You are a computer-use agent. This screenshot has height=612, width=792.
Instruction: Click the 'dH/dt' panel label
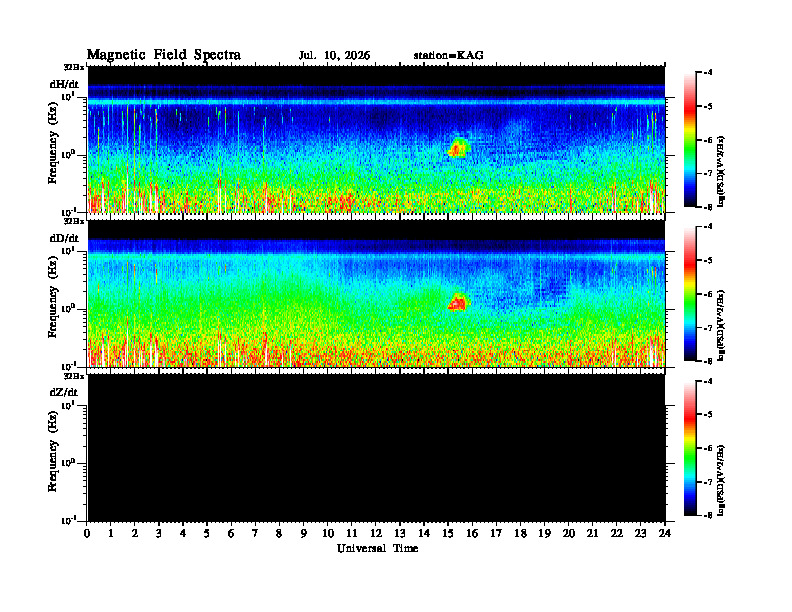point(64,84)
